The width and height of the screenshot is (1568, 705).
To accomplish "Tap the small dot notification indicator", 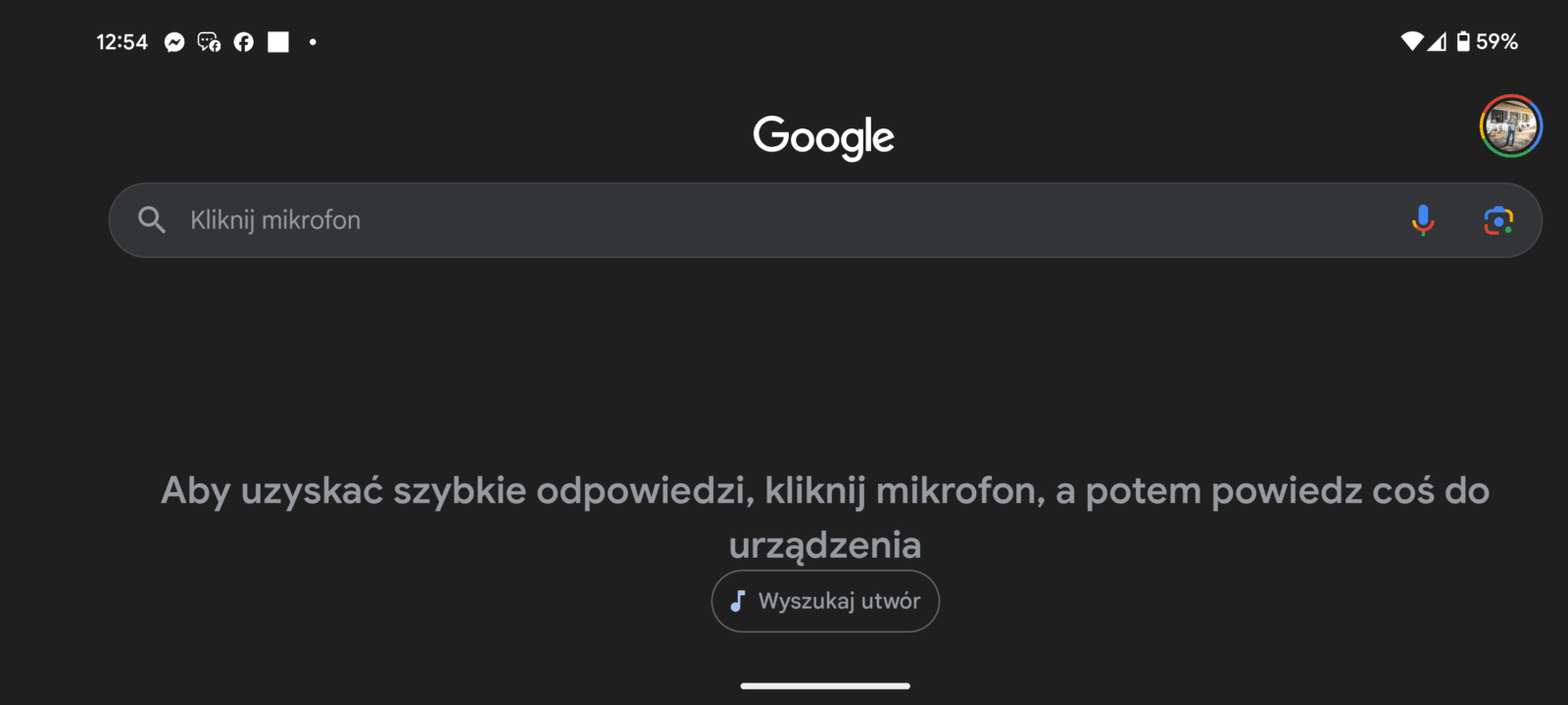I will tap(312, 41).
